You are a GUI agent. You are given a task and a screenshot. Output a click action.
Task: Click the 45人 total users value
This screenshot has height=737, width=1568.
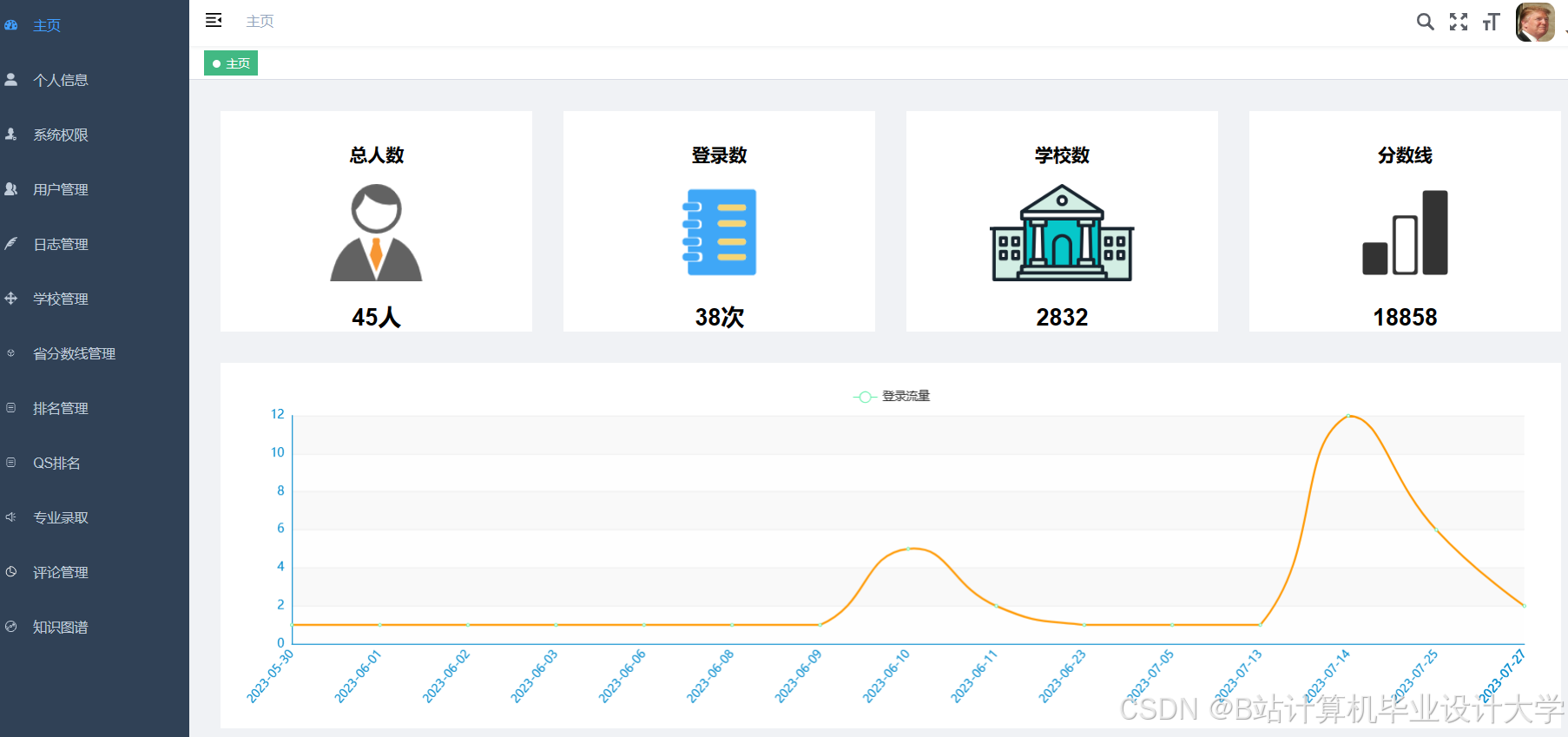coord(376,317)
